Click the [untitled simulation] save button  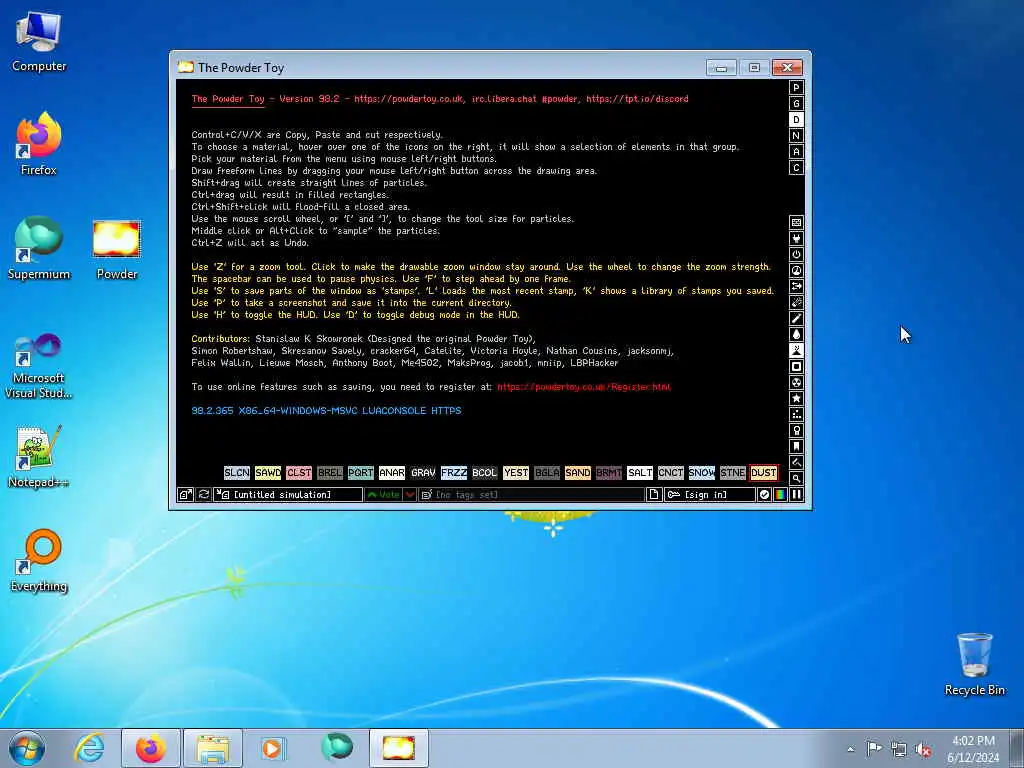point(288,495)
